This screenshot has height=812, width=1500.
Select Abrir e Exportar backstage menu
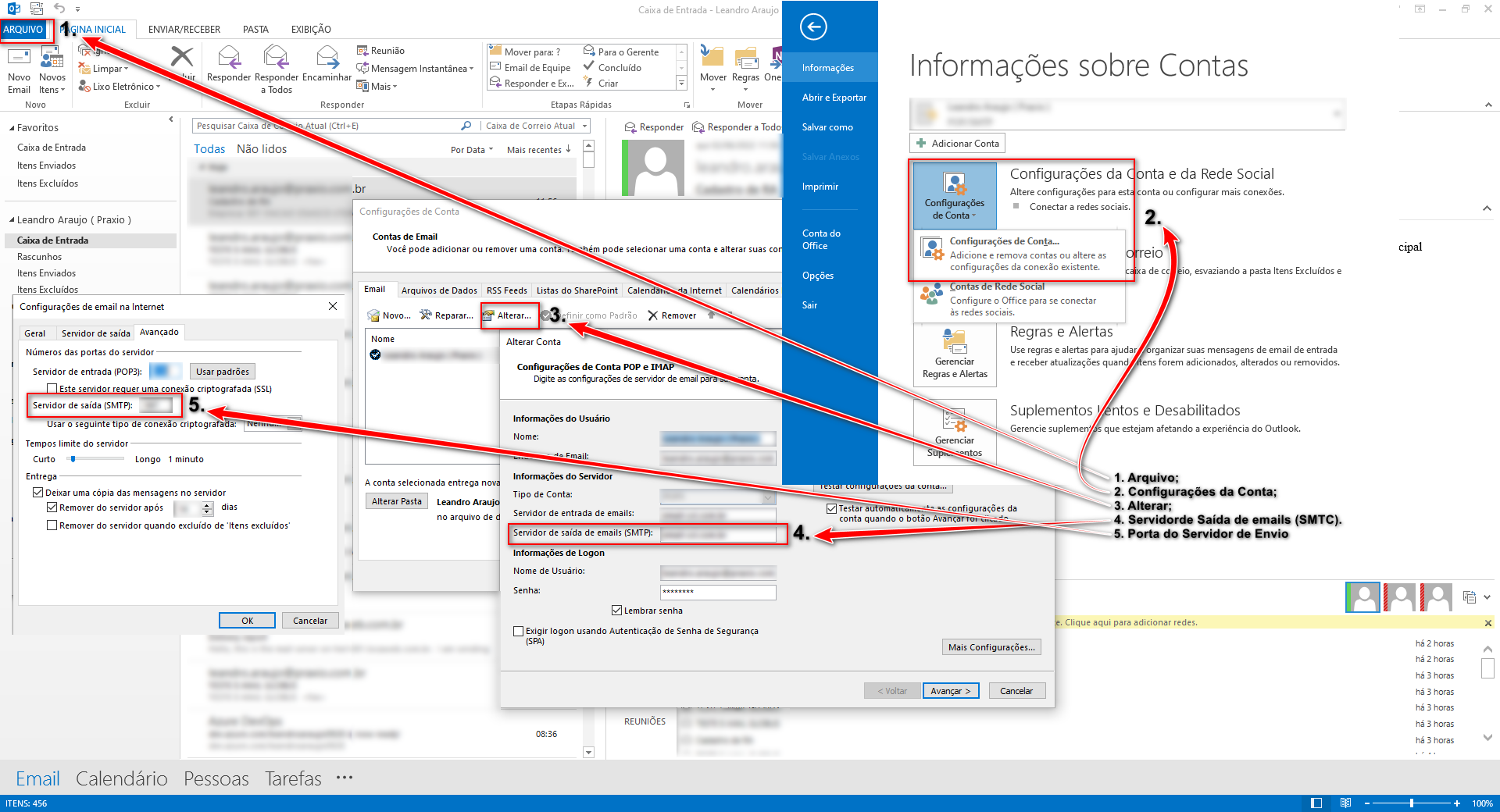coord(834,98)
